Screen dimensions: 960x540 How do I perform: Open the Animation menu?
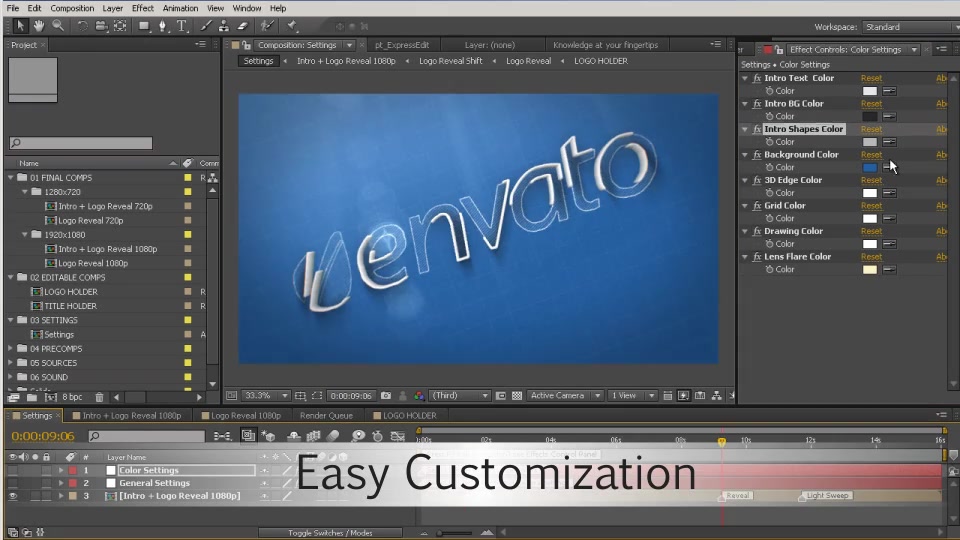(180, 8)
